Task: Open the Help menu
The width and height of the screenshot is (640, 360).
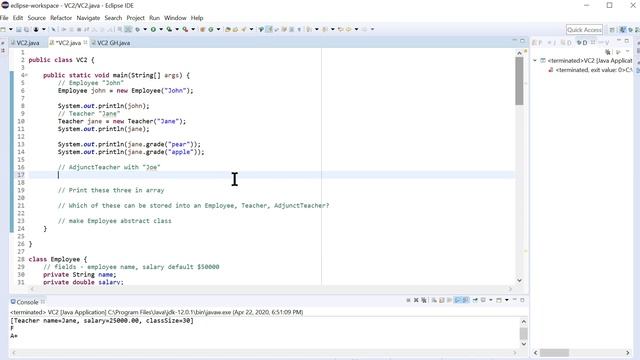Action: point(197,18)
